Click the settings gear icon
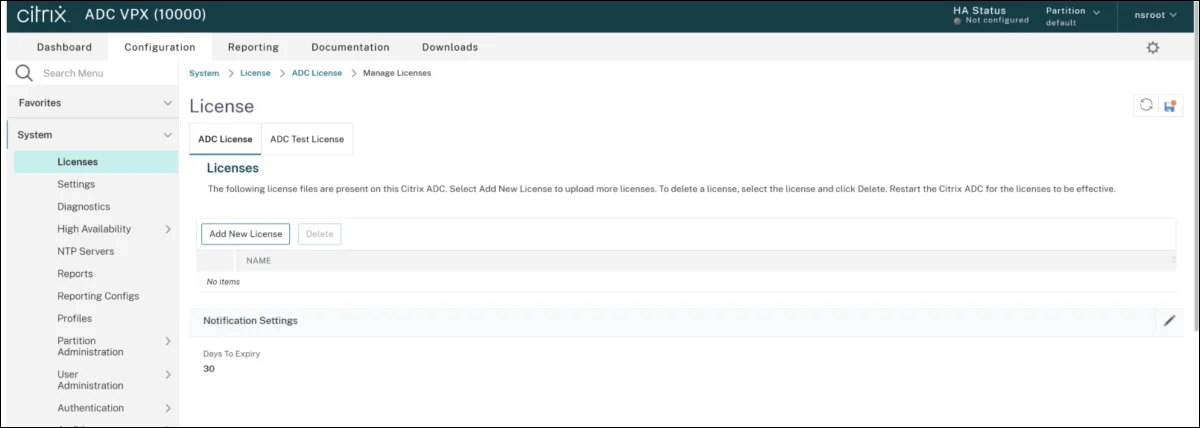Screen dimensions: 1200x428 click(x=1152, y=47)
